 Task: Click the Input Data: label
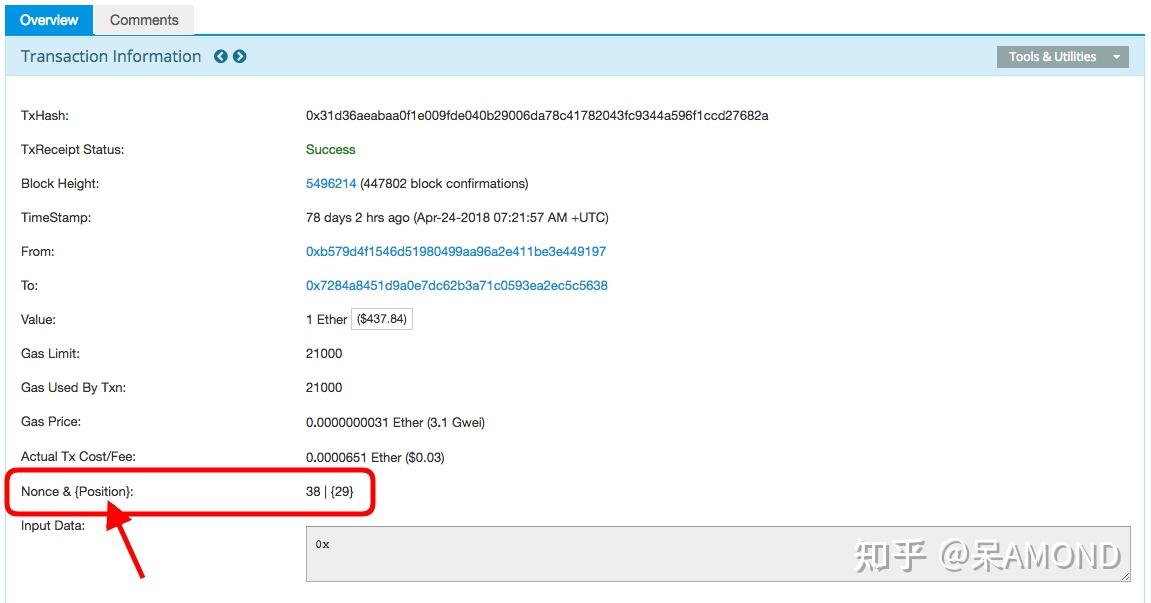(53, 526)
